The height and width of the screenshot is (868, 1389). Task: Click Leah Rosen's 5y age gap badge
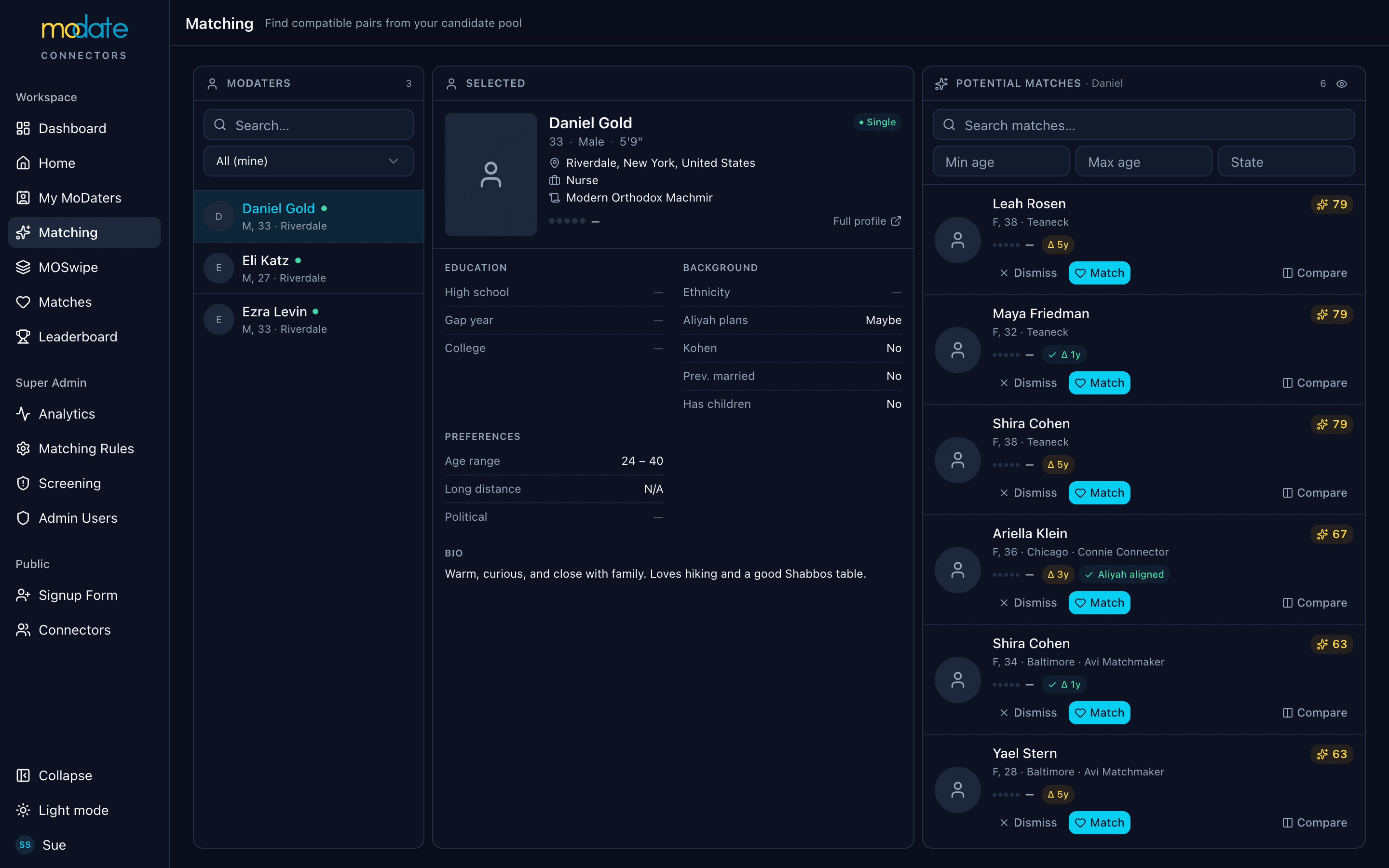click(x=1057, y=244)
